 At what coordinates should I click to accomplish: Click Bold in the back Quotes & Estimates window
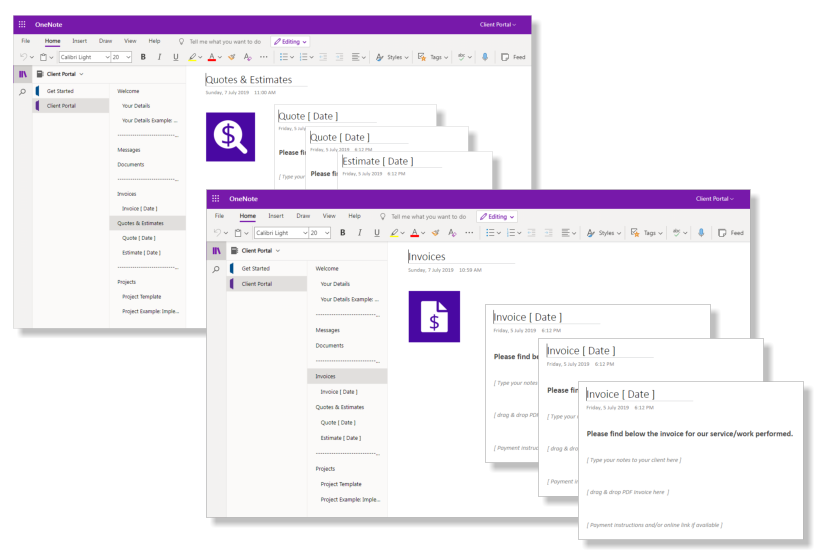[143, 57]
